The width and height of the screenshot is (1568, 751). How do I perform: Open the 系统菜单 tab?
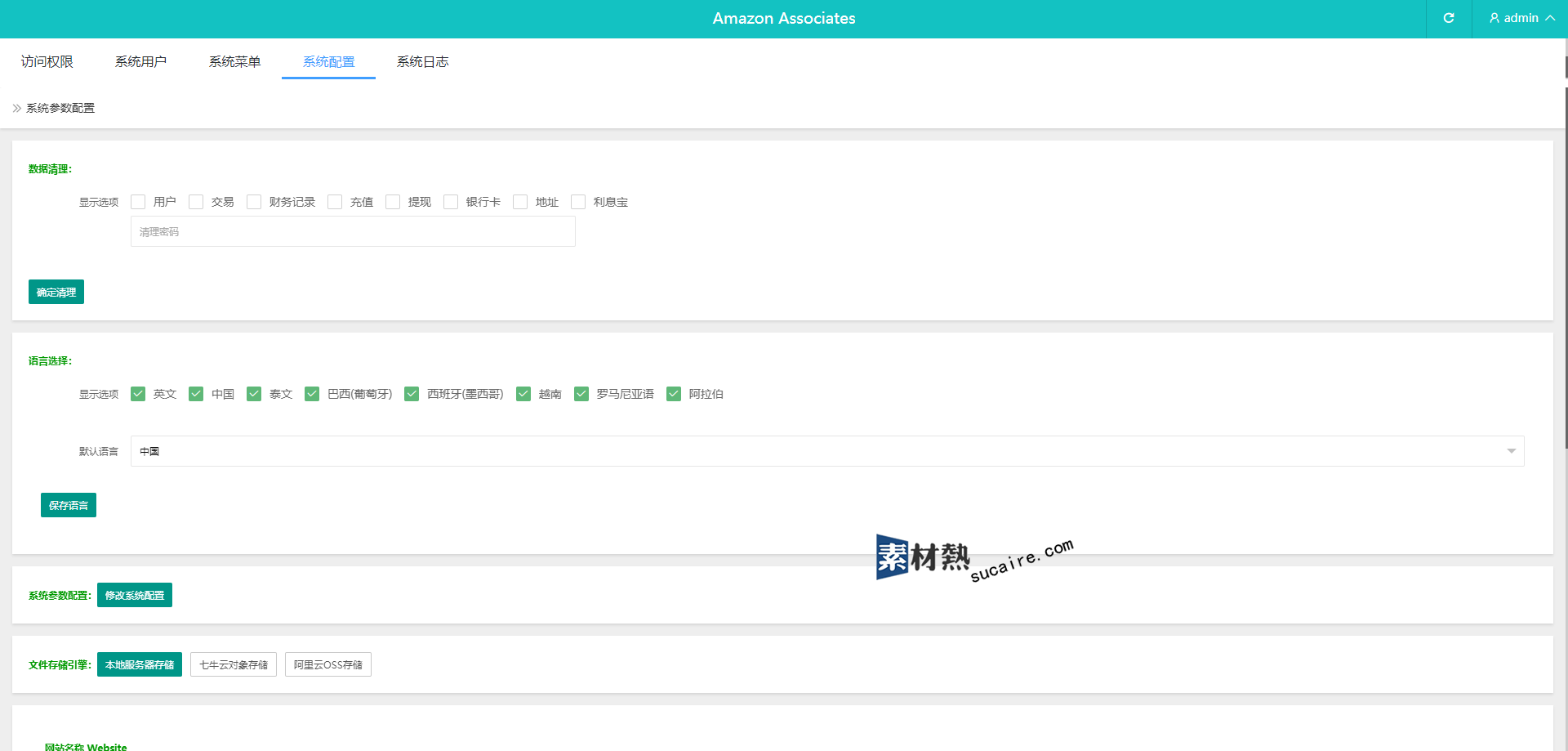[x=234, y=61]
